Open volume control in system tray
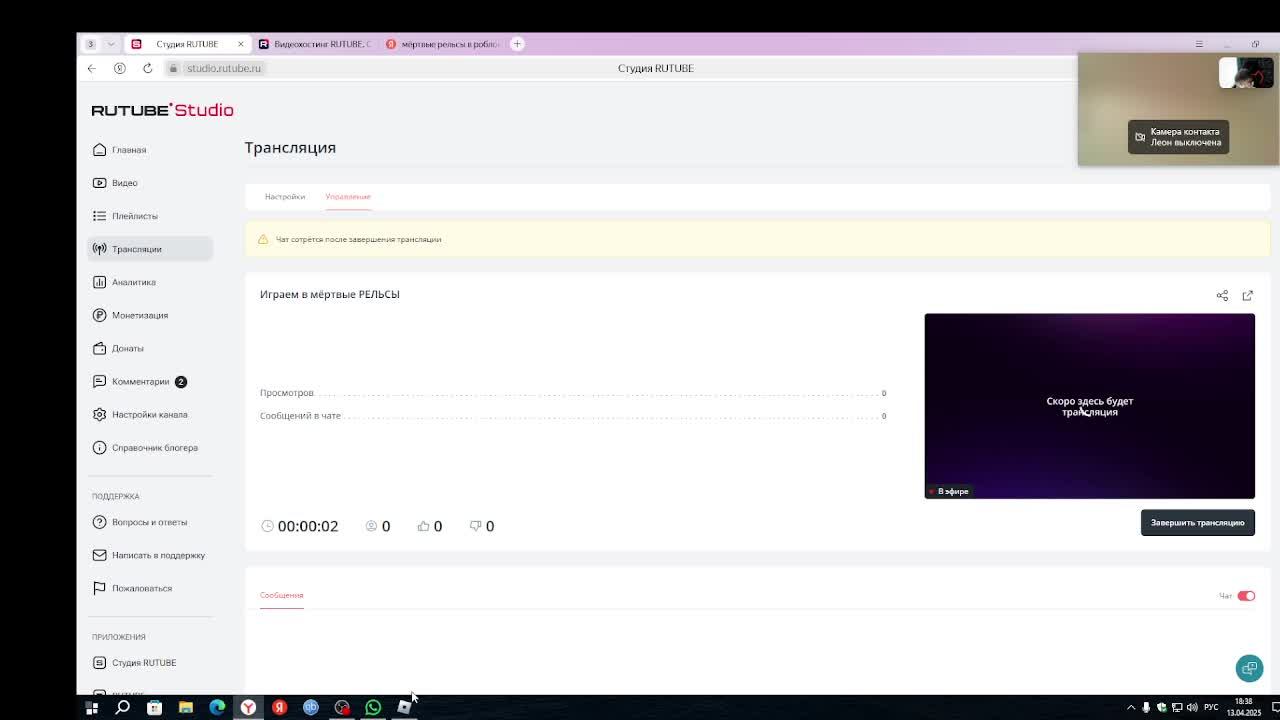The width and height of the screenshot is (1280, 720). tap(1192, 707)
